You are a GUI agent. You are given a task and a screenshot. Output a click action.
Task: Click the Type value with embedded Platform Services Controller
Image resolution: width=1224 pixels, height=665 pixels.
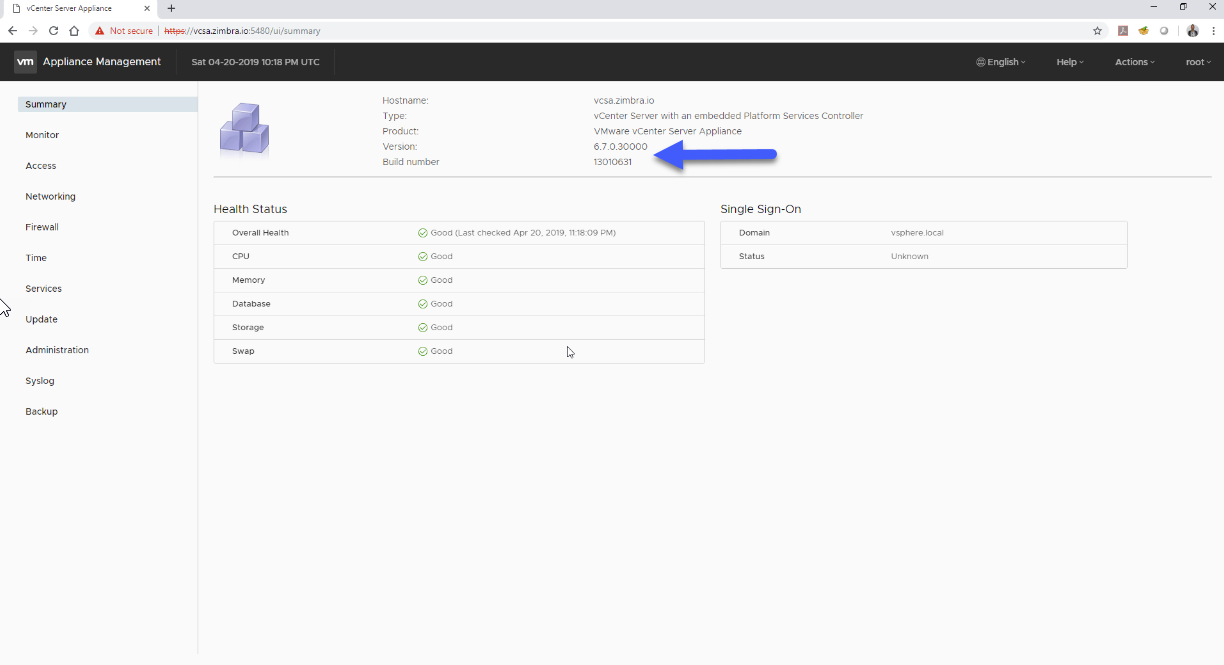[x=728, y=116]
